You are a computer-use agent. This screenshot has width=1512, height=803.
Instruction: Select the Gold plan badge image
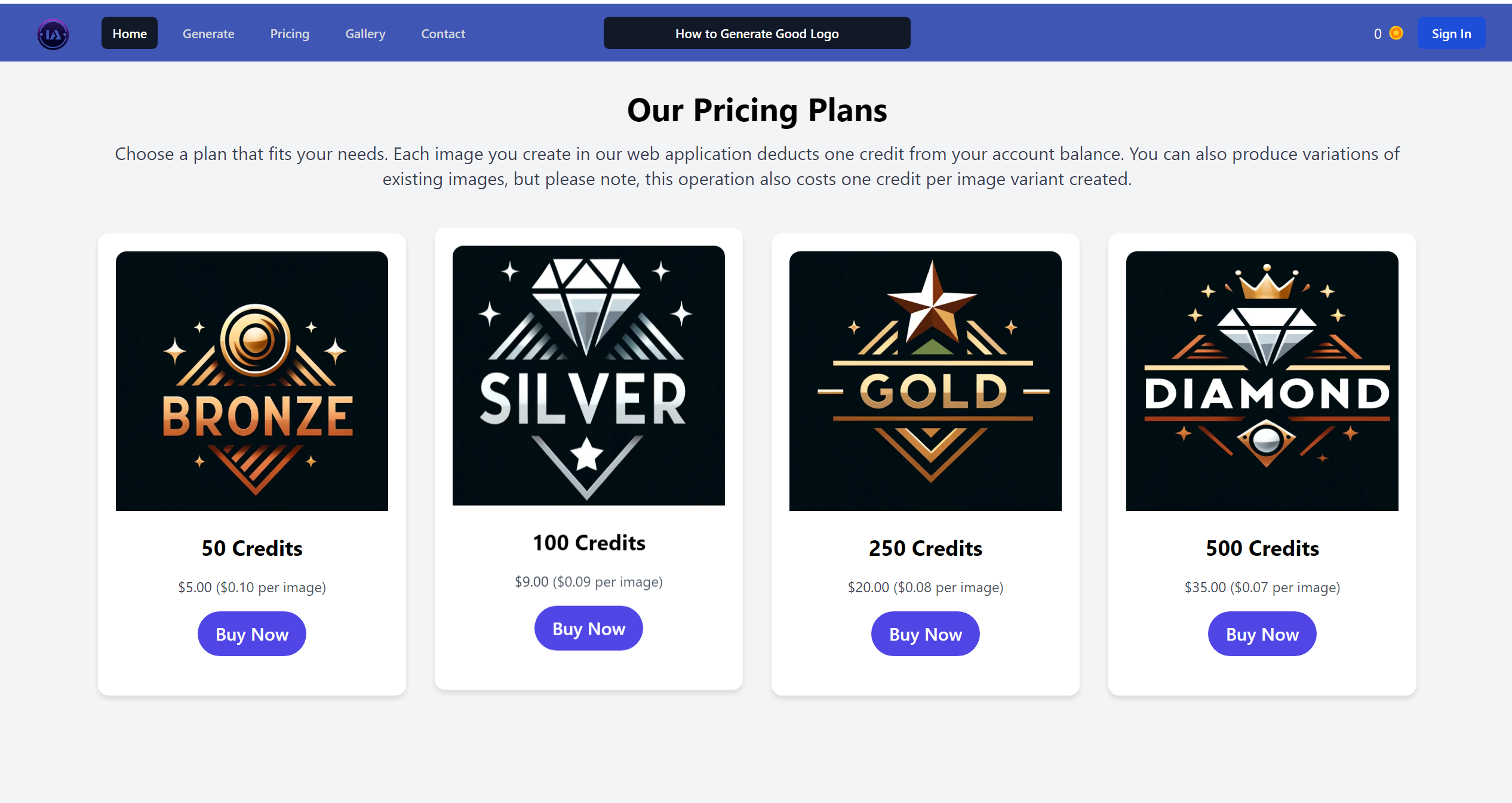tap(926, 381)
